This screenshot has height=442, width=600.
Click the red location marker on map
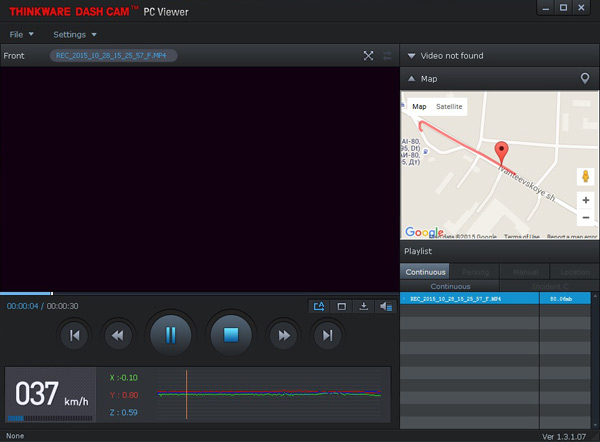pos(501,153)
